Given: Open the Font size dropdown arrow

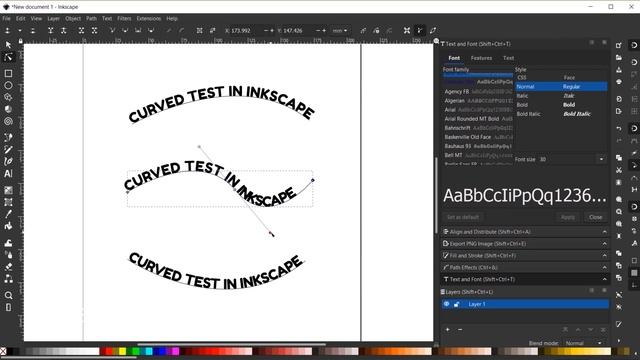Looking at the screenshot, I should pyautogui.click(x=601, y=159).
